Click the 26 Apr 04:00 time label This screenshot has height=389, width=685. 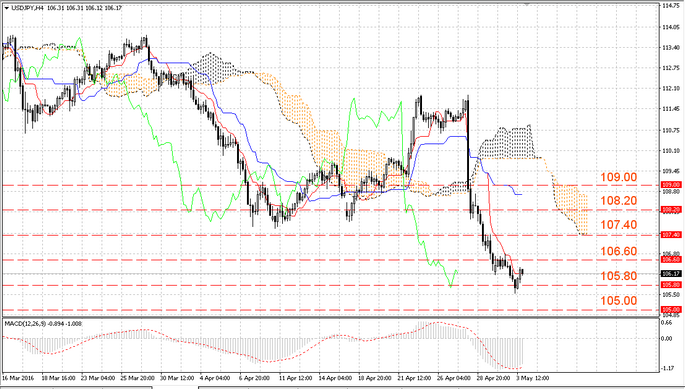click(x=454, y=378)
